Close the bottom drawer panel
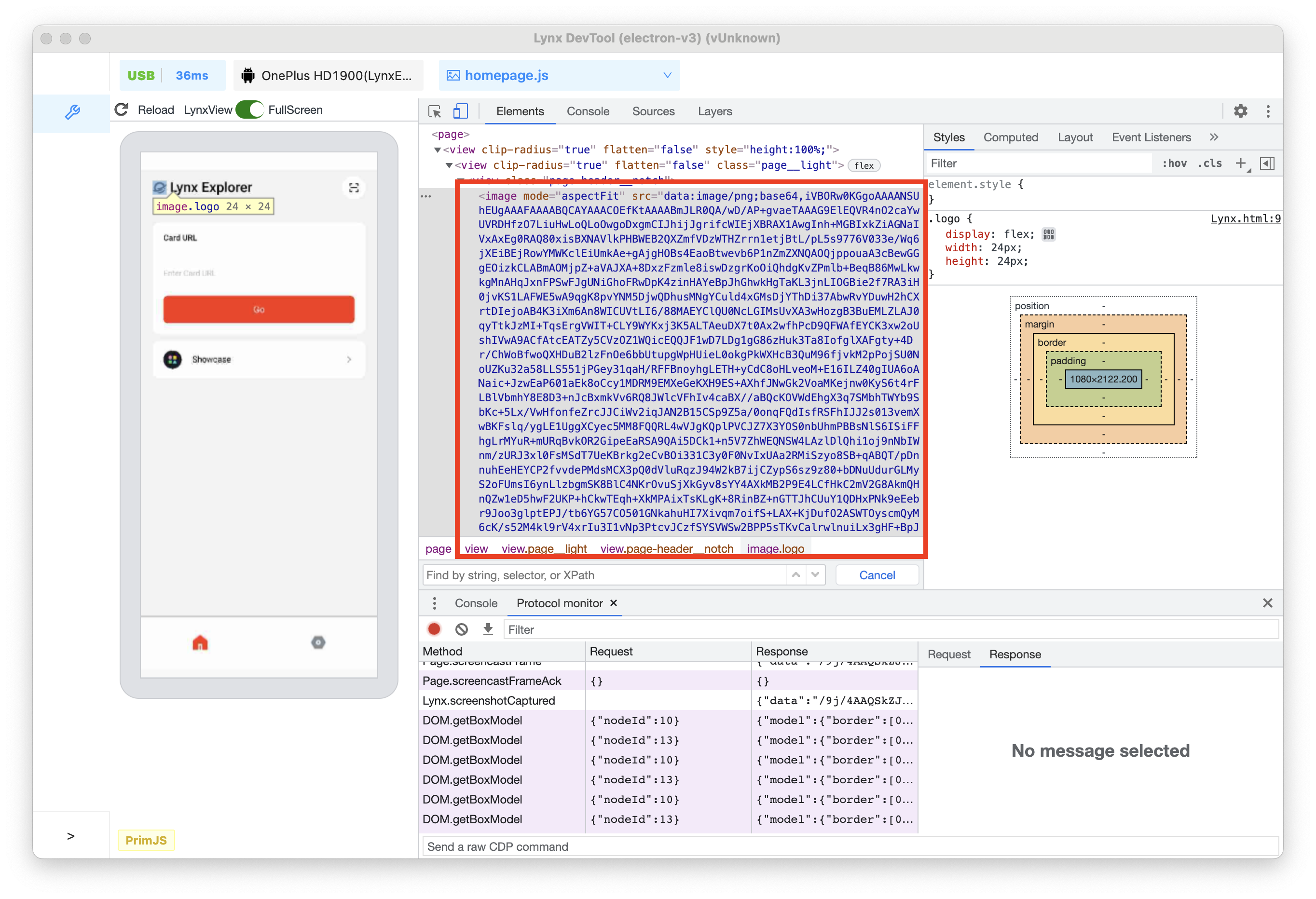The image size is (1316, 899). [x=1267, y=603]
